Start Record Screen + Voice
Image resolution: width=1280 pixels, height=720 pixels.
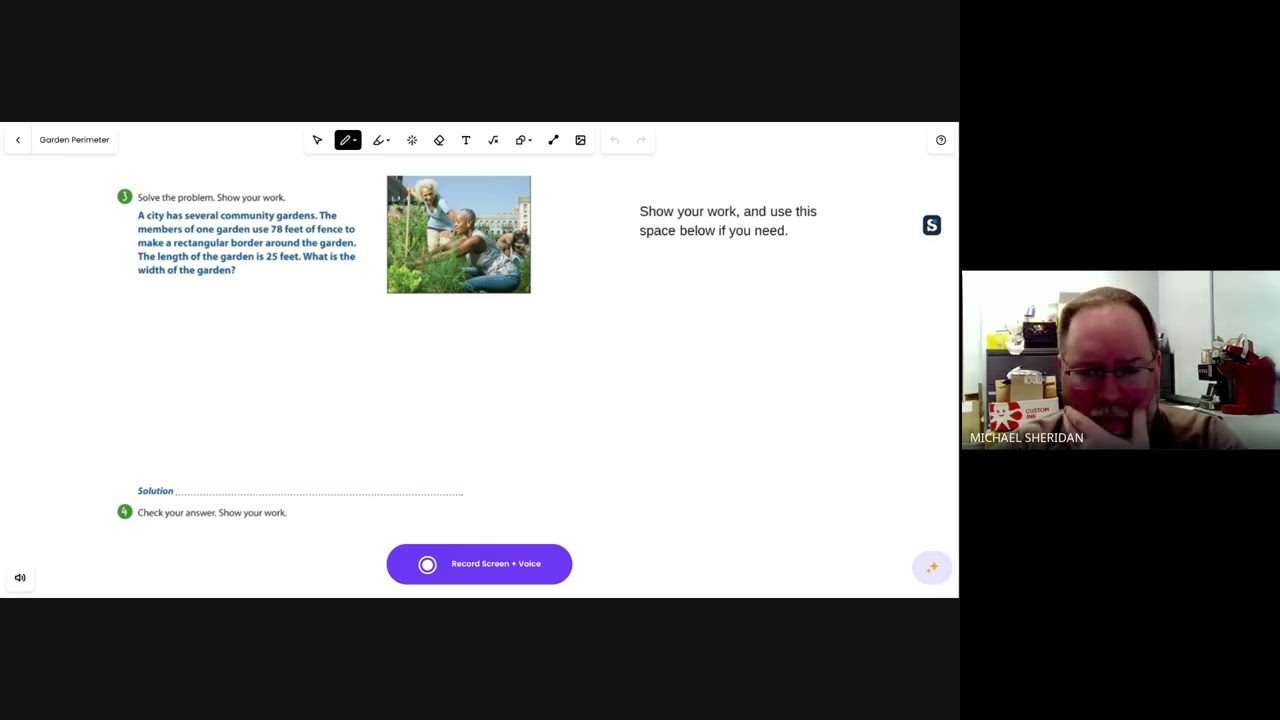click(479, 564)
